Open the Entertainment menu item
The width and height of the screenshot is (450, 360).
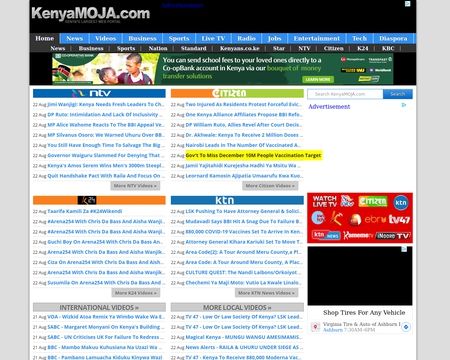(317, 38)
